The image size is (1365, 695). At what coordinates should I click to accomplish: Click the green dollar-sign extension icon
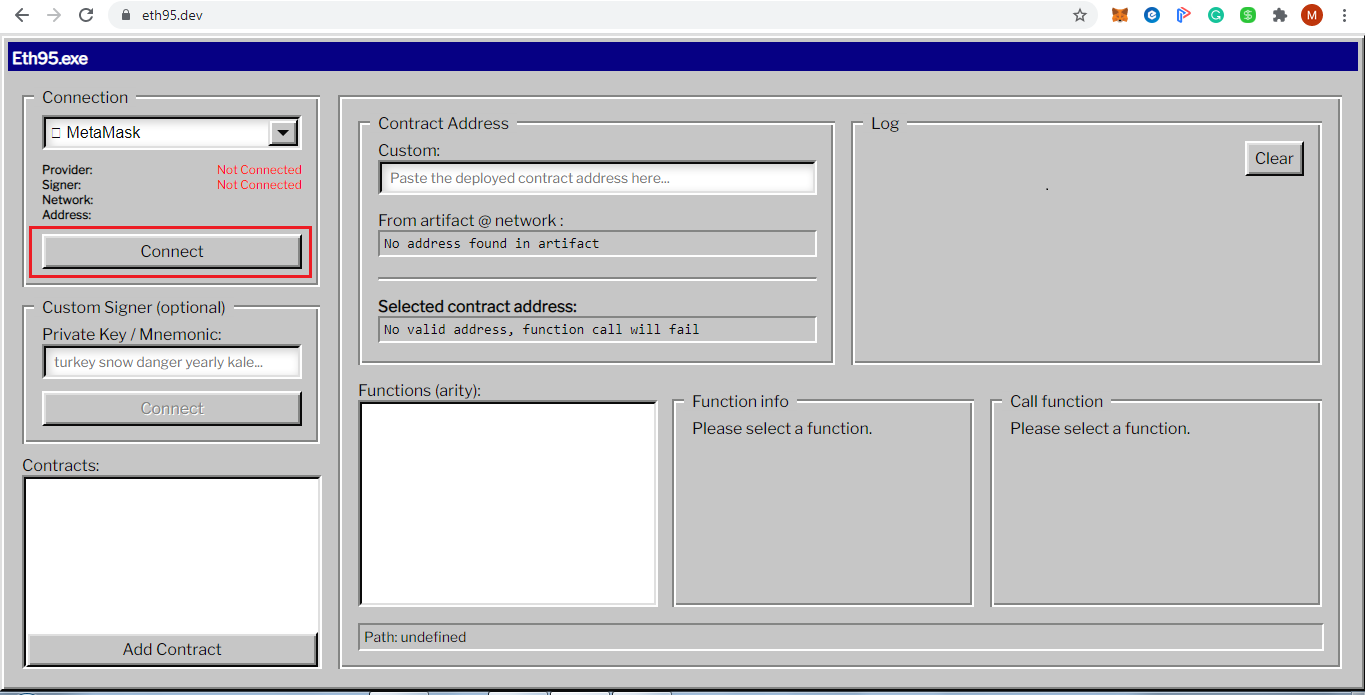[x=1248, y=15]
